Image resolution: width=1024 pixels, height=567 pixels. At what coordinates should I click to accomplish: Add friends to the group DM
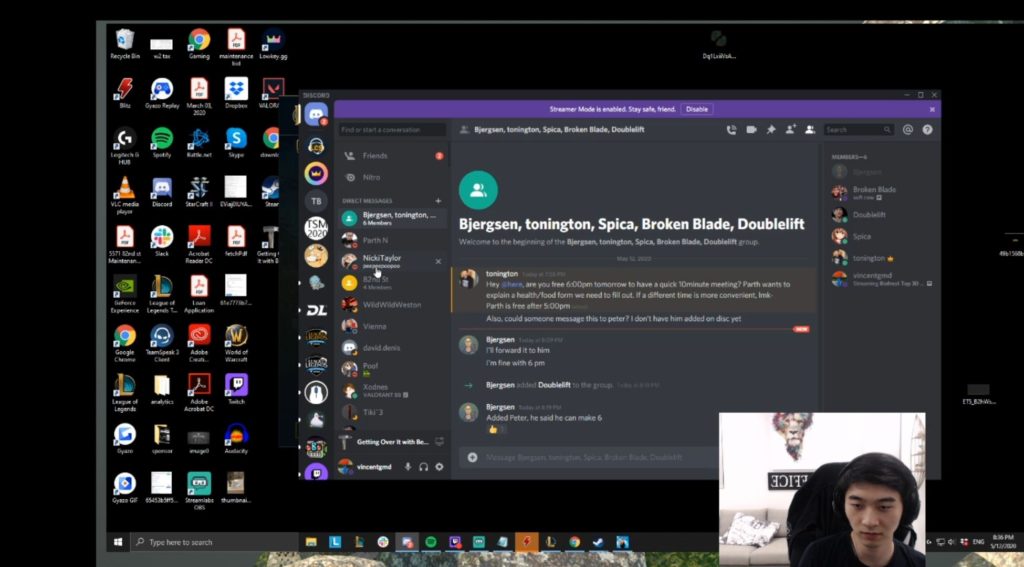(791, 130)
